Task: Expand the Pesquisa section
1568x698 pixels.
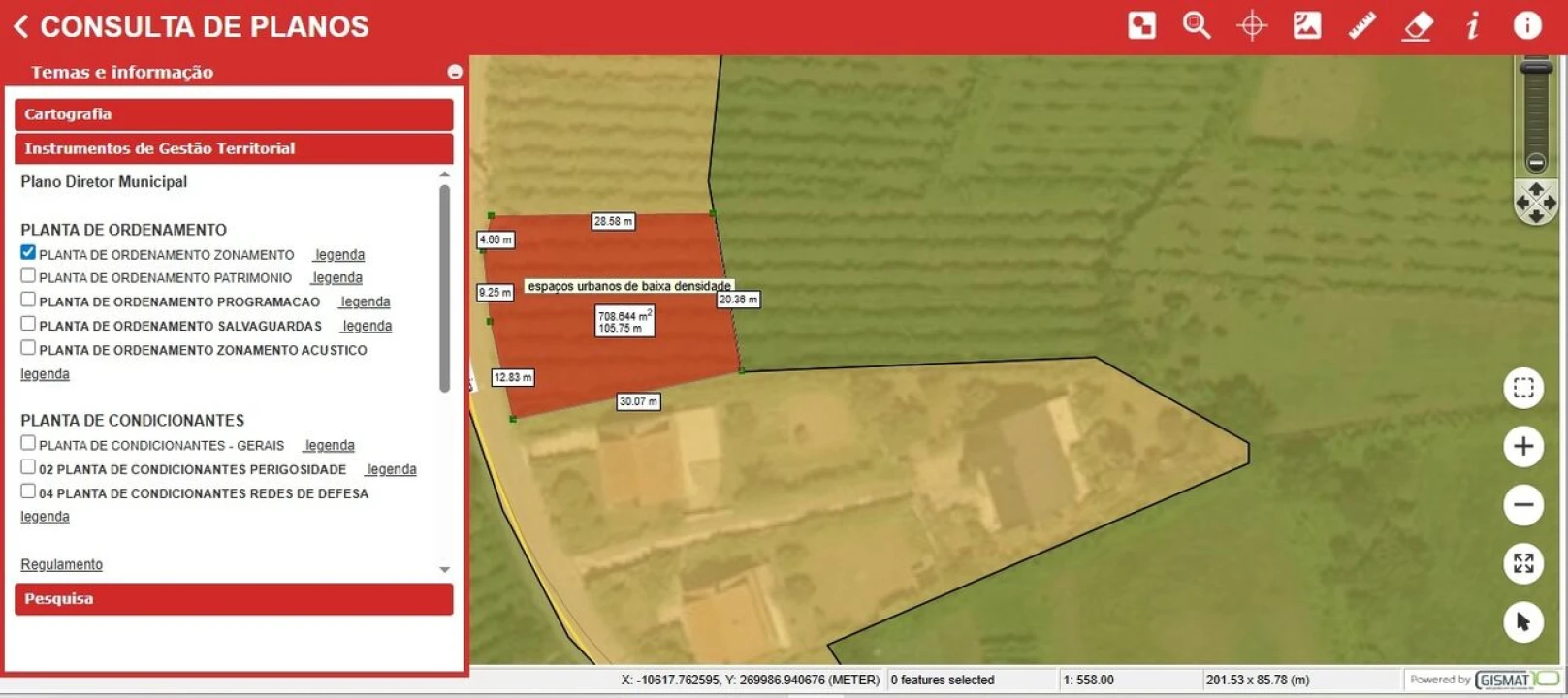Action: pyautogui.click(x=234, y=599)
